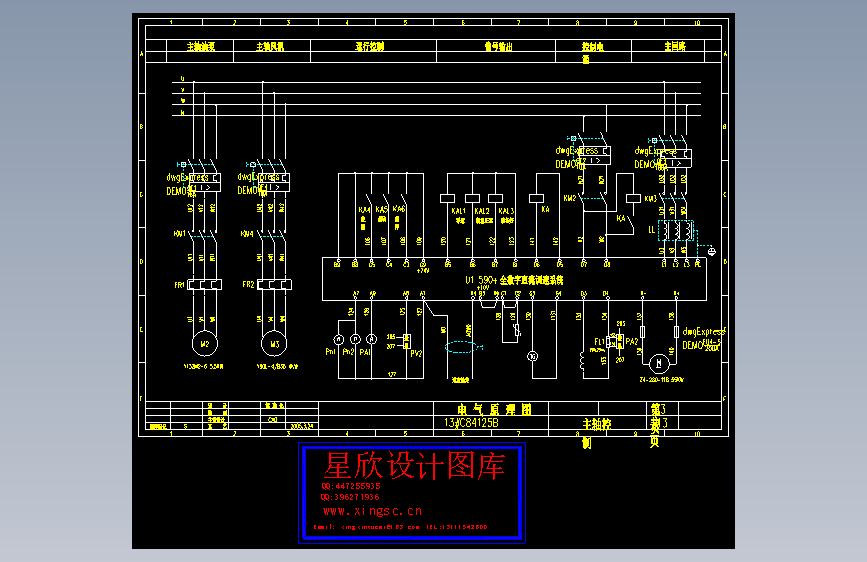Select drawing number 13#C84125B
Screen dimensions: 867x562
pos(471,423)
